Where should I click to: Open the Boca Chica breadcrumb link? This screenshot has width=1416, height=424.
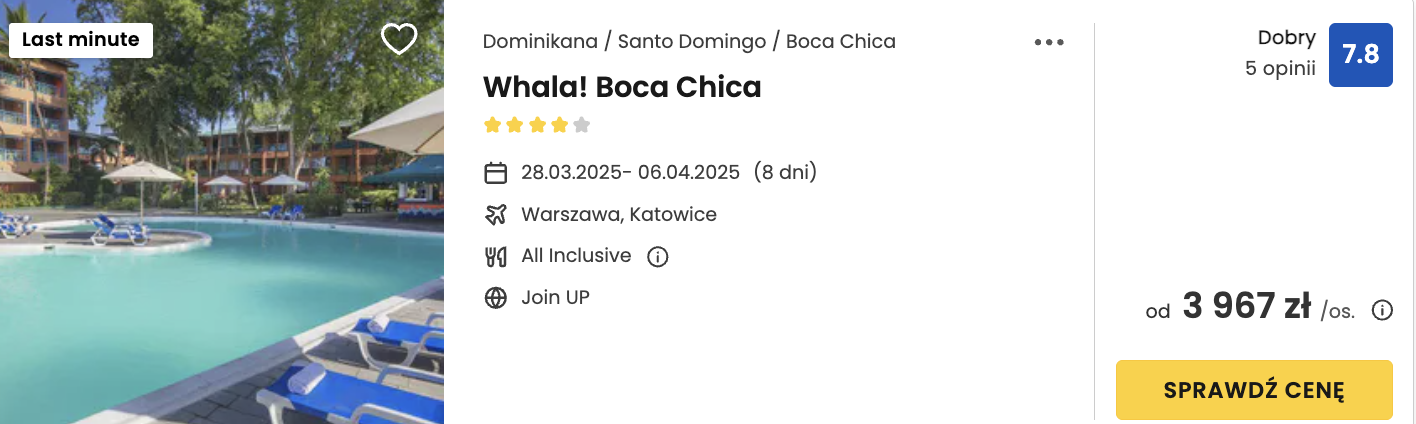click(x=841, y=42)
